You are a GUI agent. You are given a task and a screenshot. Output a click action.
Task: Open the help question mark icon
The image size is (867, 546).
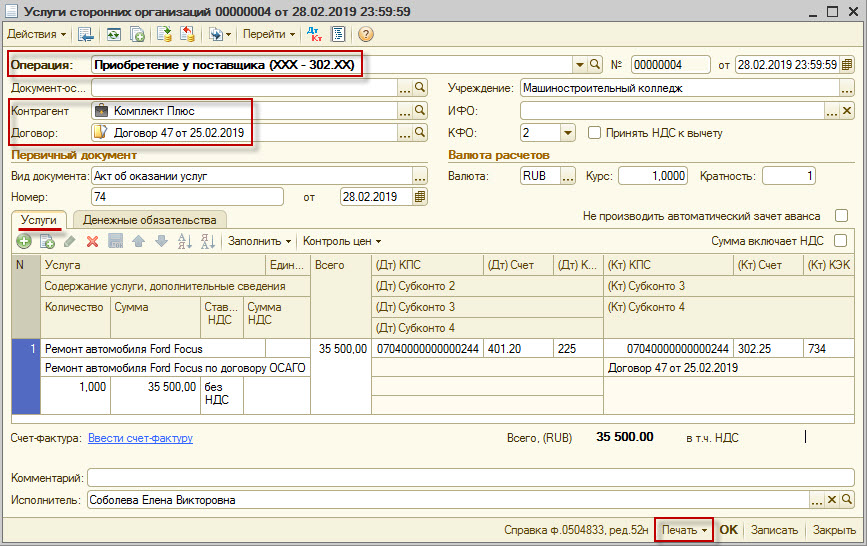365,34
